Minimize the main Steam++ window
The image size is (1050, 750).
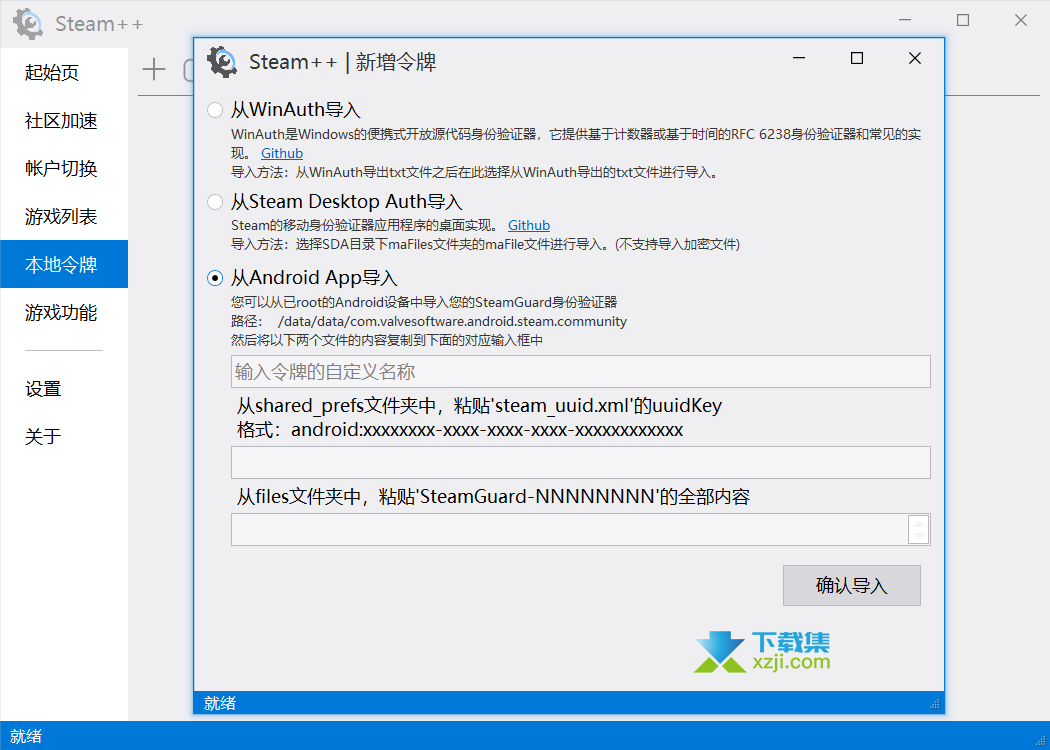point(905,20)
